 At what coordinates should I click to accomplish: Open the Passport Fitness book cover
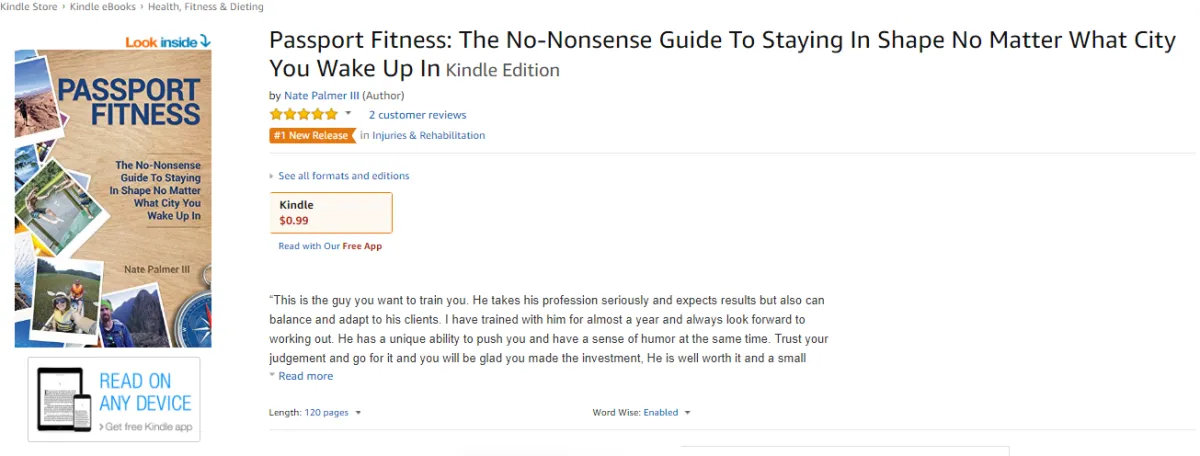(113, 198)
